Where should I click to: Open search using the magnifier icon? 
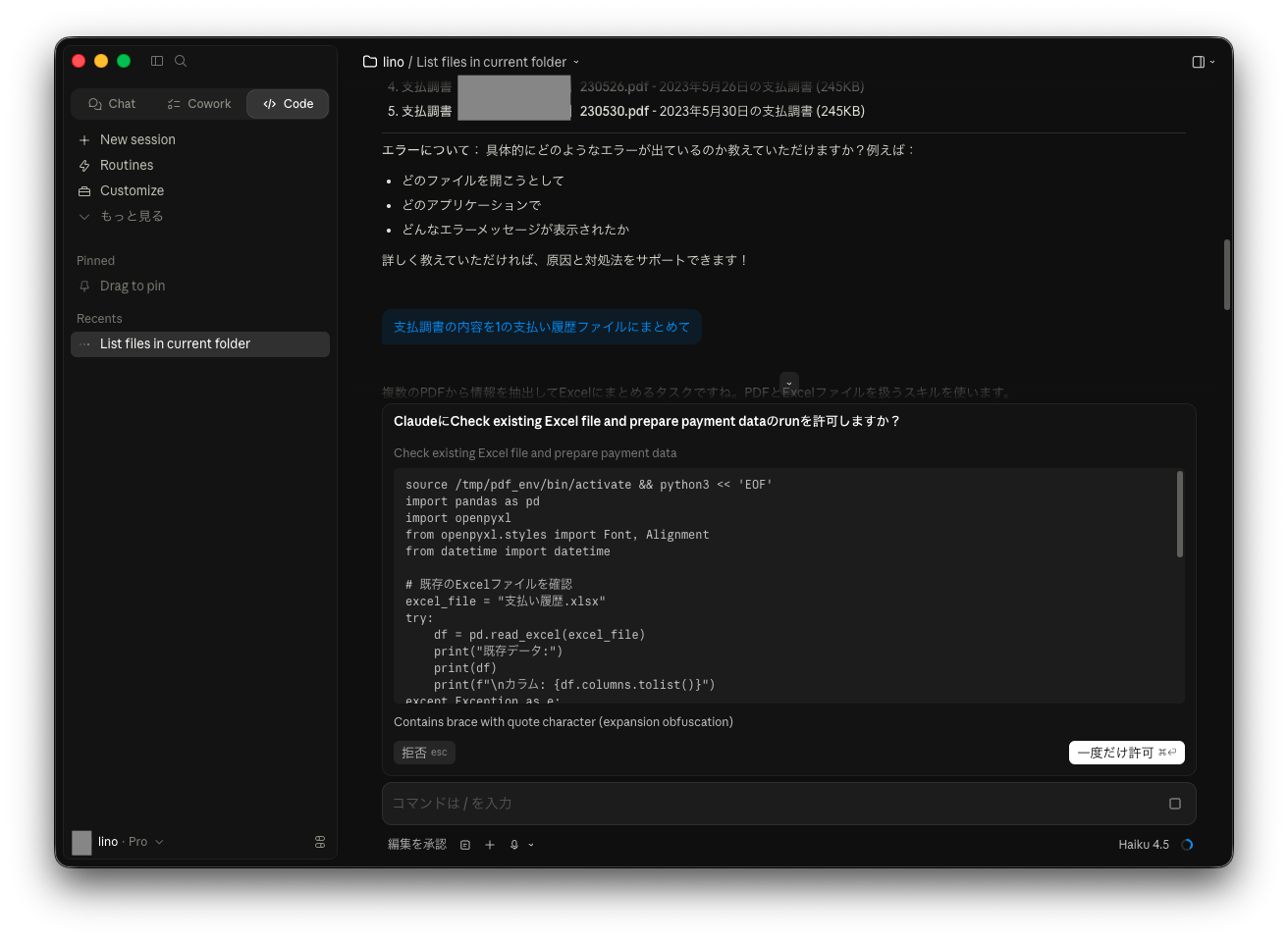(181, 61)
